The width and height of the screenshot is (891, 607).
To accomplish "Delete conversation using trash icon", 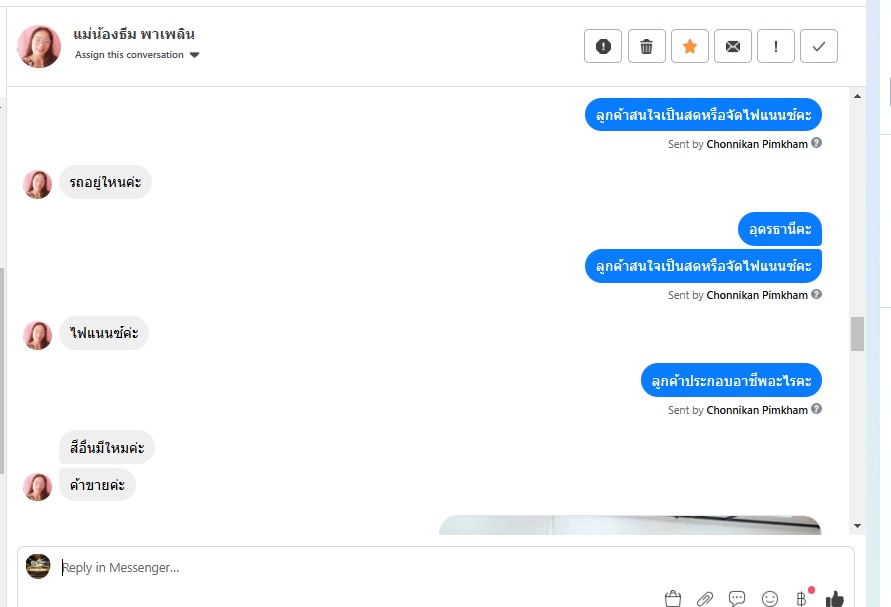I will tap(647, 46).
